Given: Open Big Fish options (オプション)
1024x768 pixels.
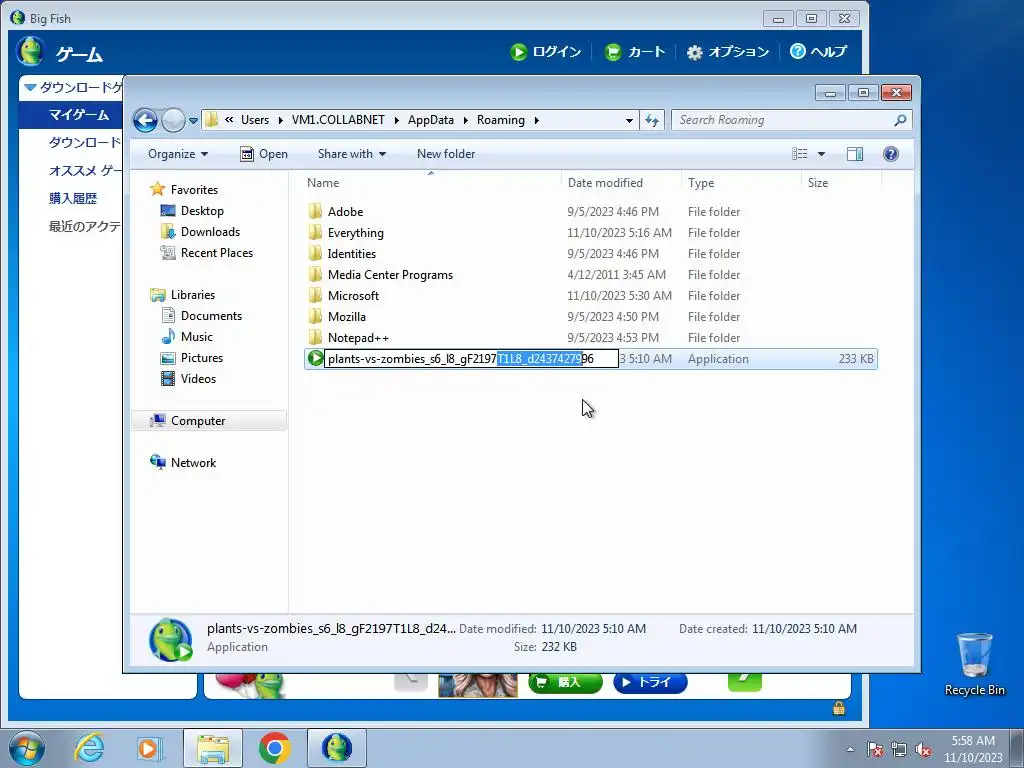Looking at the screenshot, I should (x=728, y=52).
